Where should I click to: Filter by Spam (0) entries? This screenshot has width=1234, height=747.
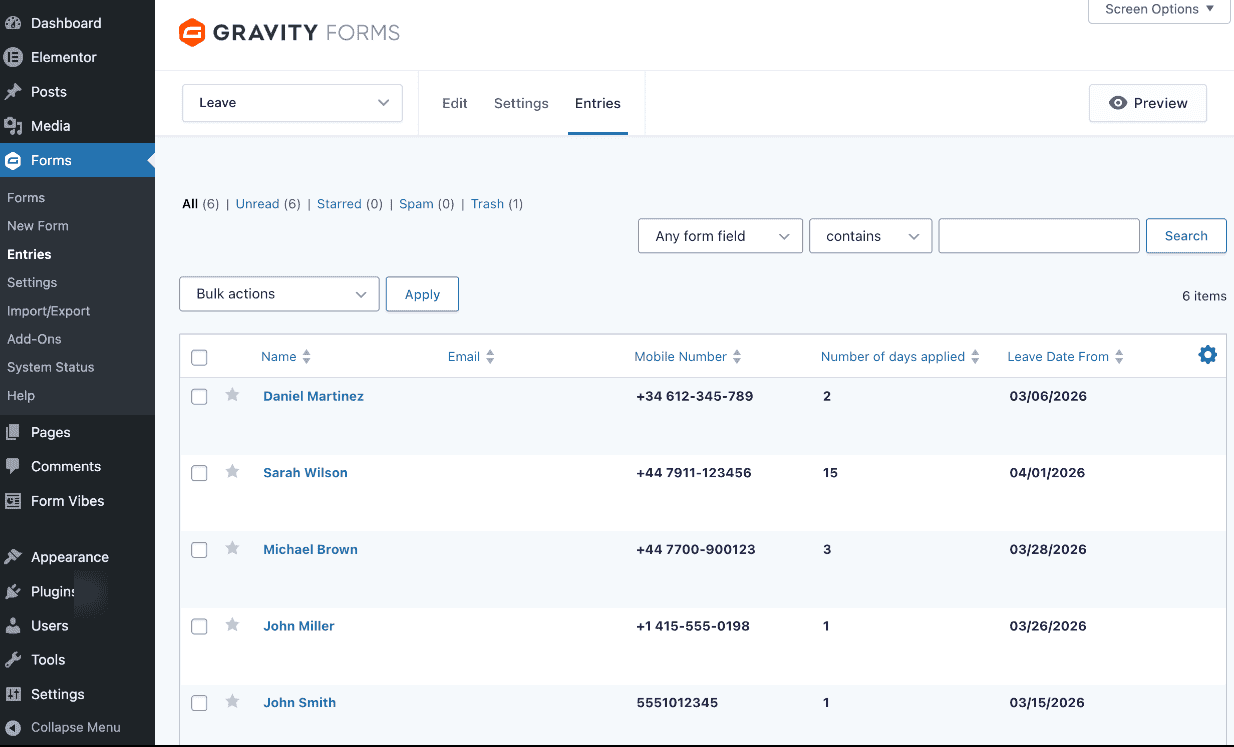pyautogui.click(x=427, y=204)
